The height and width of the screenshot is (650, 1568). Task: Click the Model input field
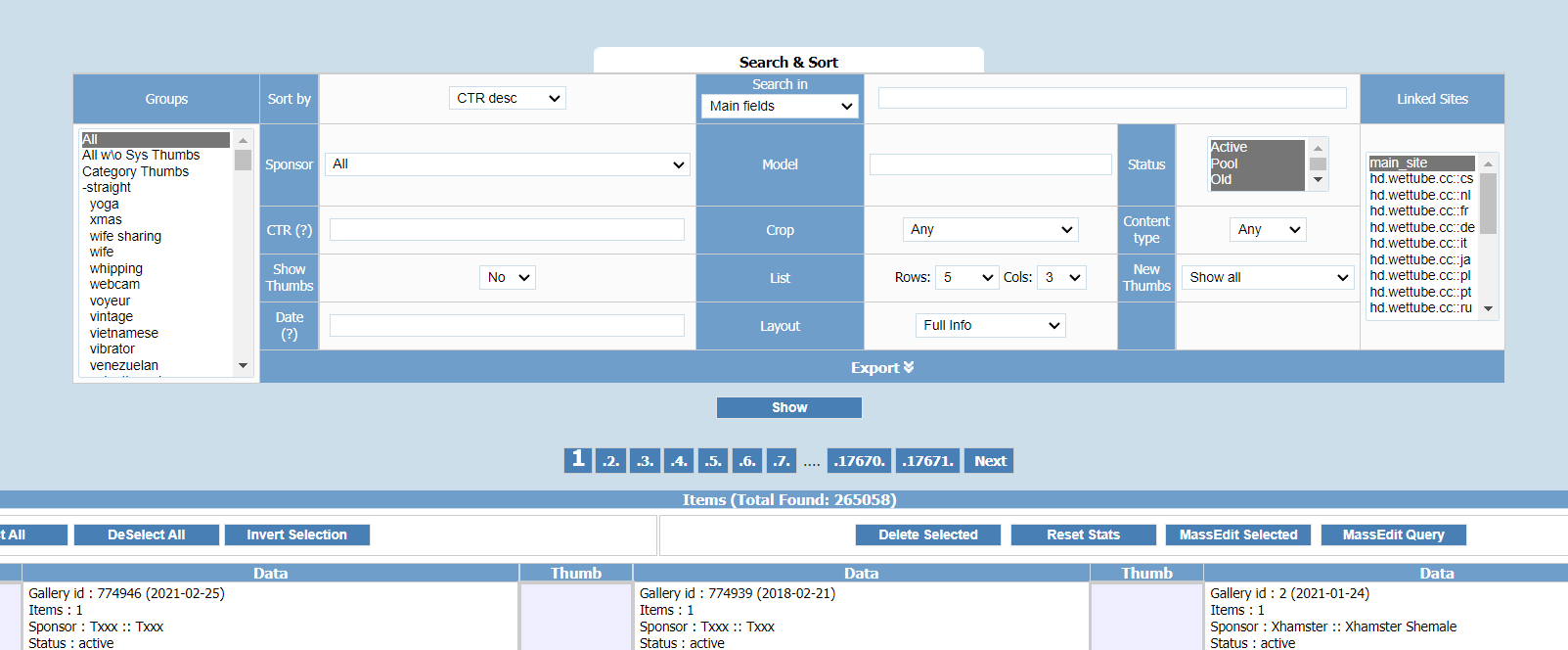coord(990,164)
